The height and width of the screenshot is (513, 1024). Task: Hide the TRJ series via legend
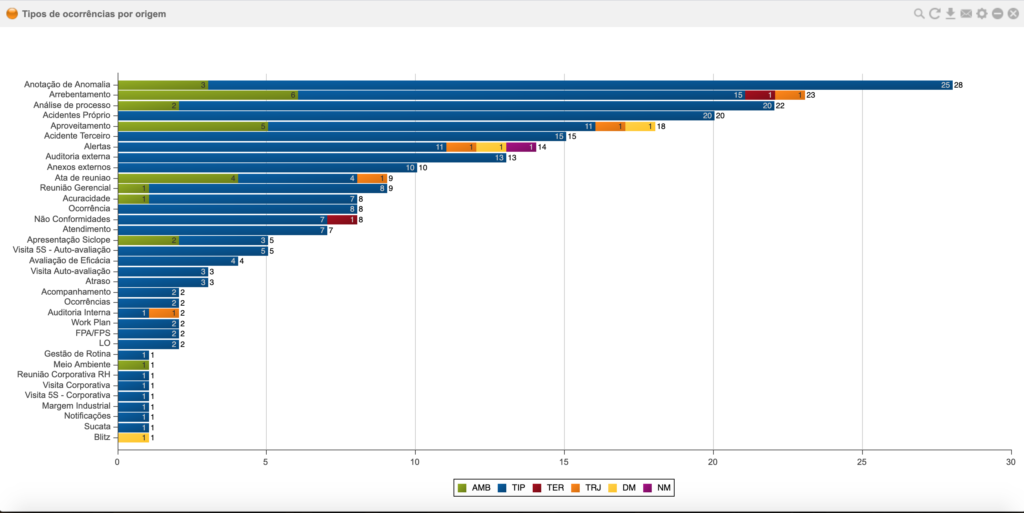(x=586, y=488)
